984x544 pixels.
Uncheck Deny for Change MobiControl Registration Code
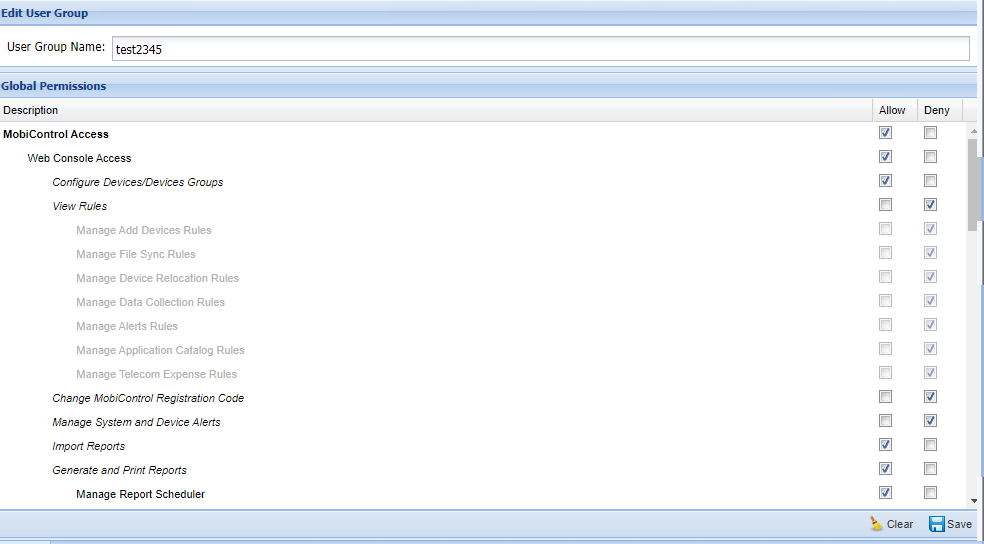coord(931,397)
